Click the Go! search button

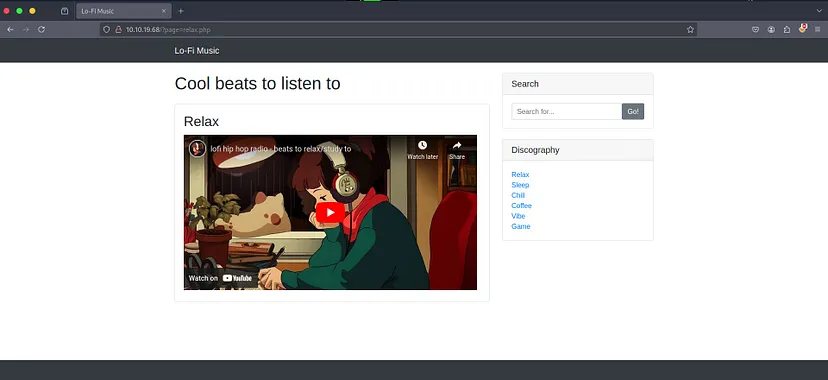633,111
